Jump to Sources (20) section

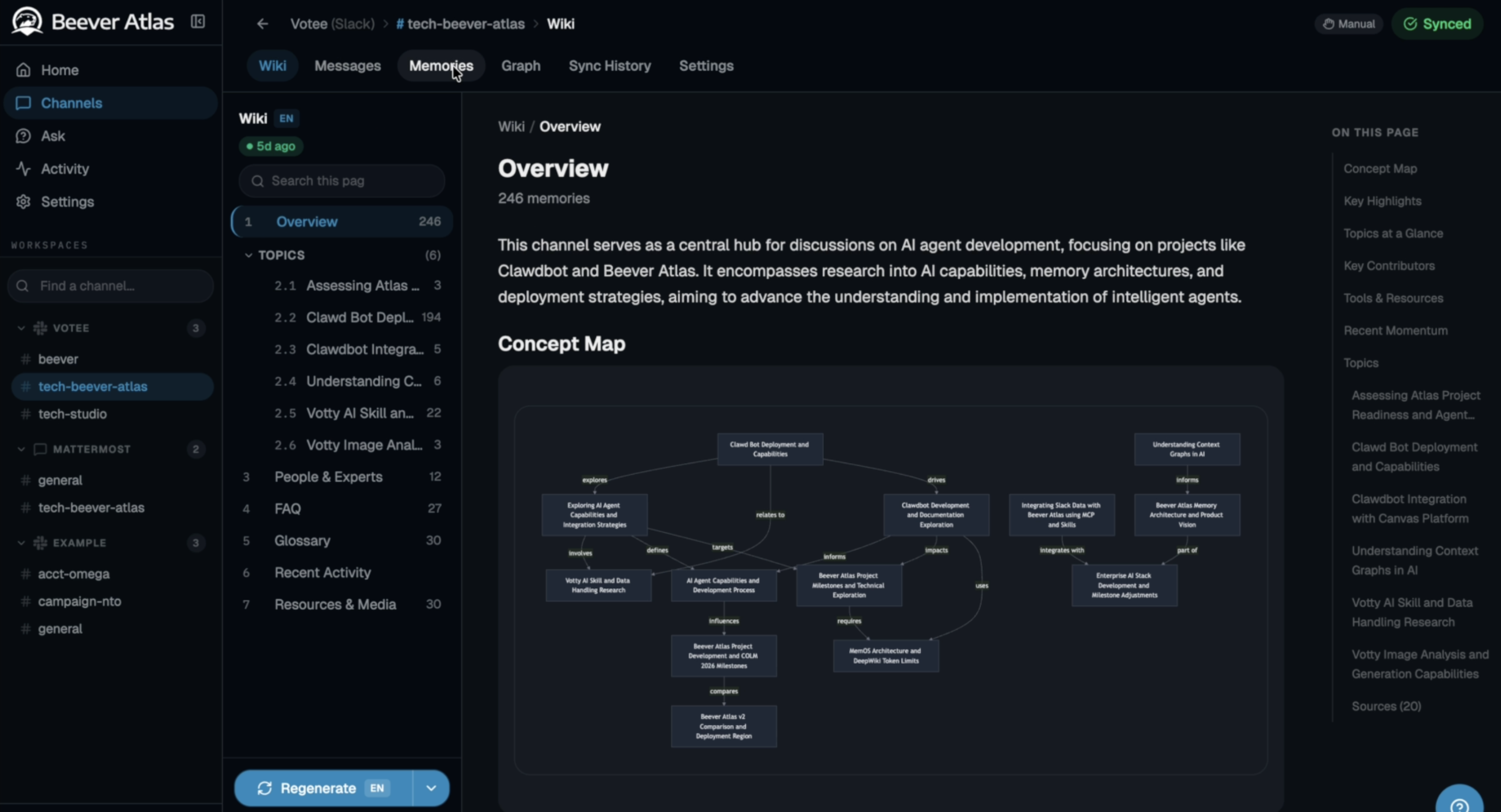pos(1386,707)
